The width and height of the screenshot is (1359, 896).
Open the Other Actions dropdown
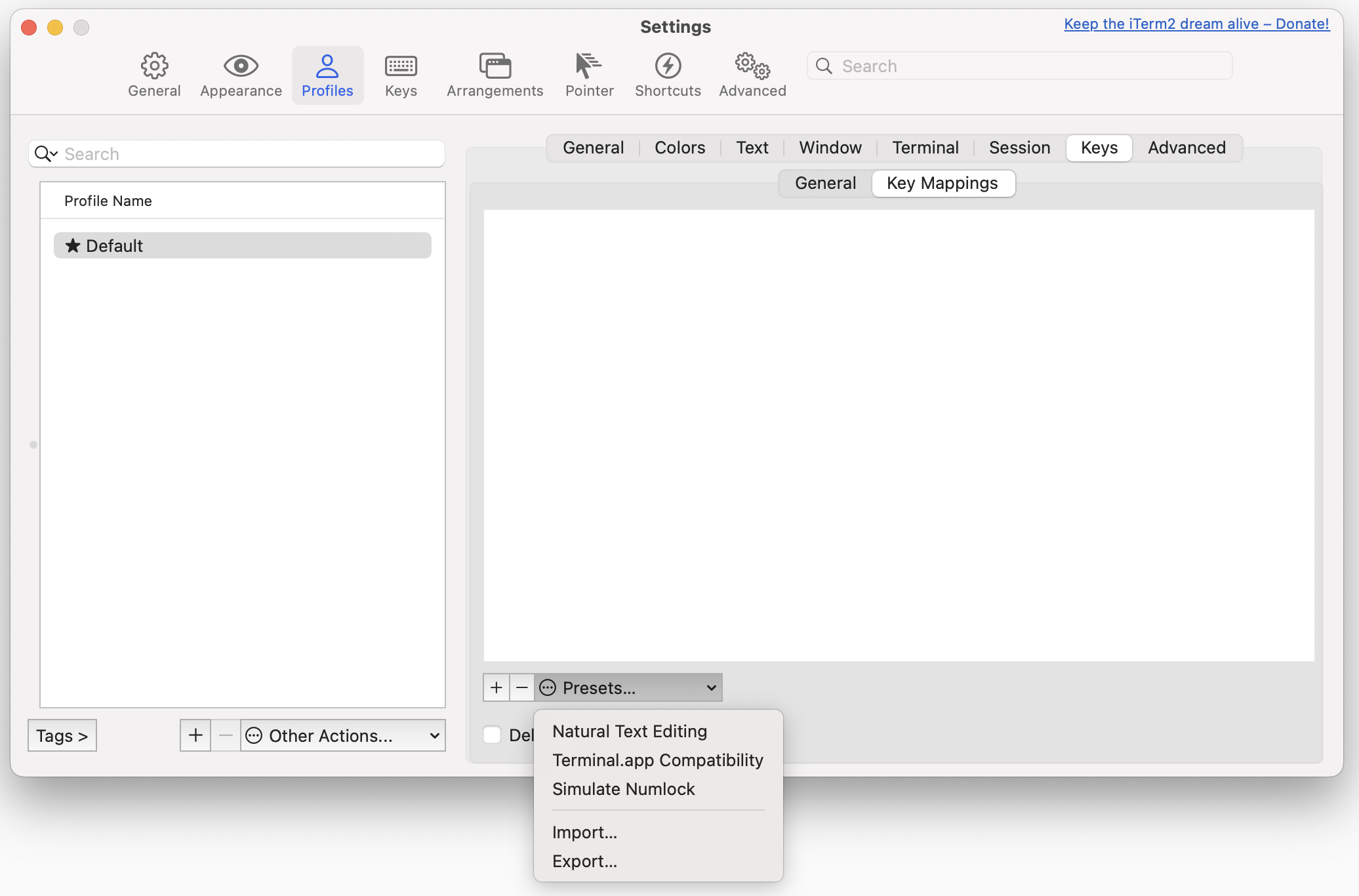(x=343, y=735)
